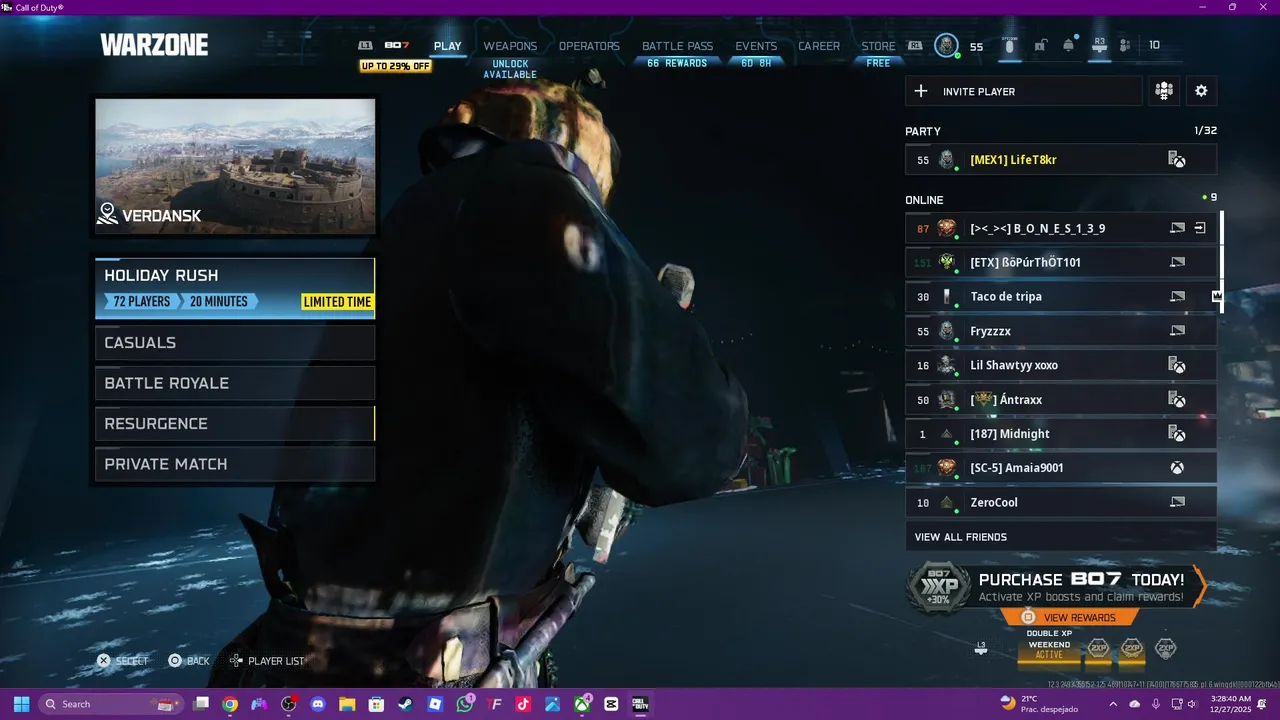The width and height of the screenshot is (1280, 720).
Task: Select Private Match
Action: point(235,464)
